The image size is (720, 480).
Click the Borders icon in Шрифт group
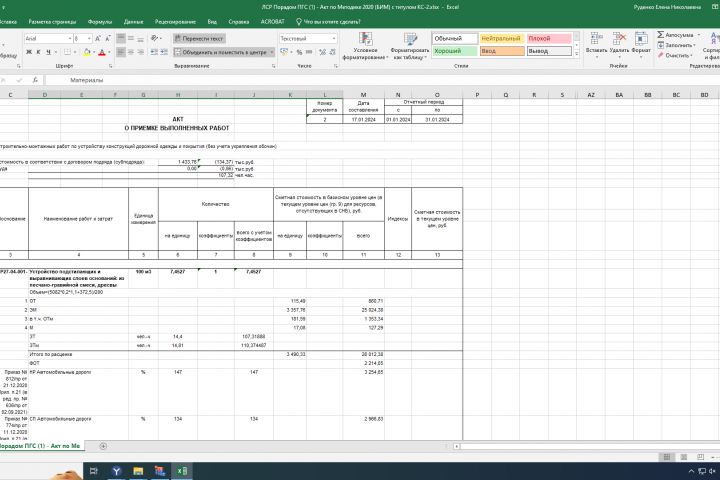68,52
